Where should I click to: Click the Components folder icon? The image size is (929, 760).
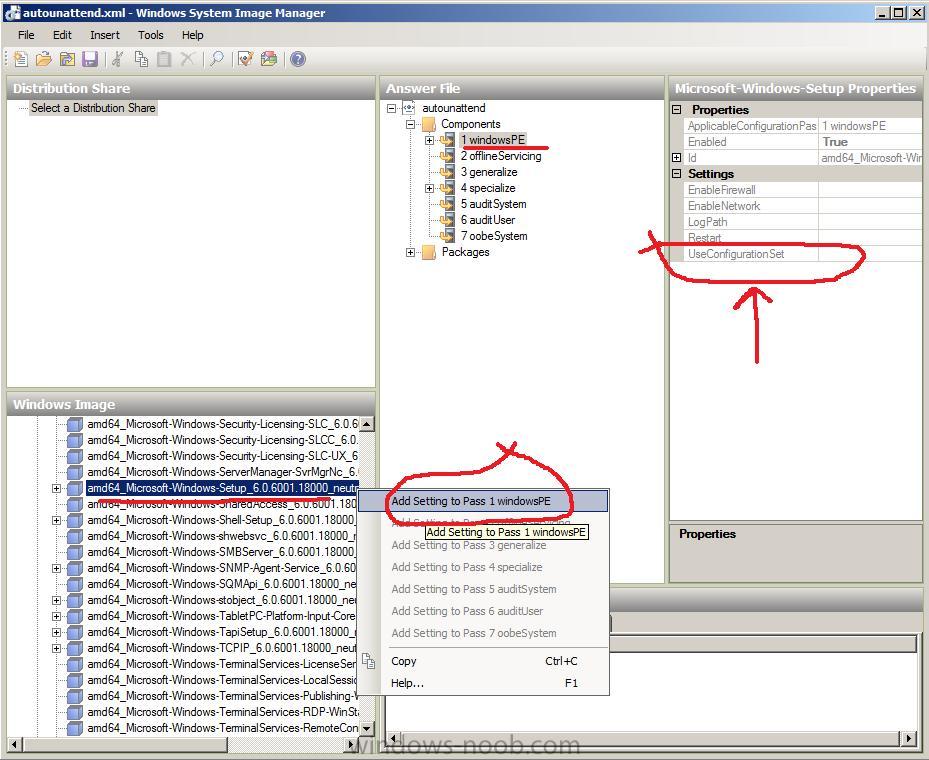click(x=428, y=124)
